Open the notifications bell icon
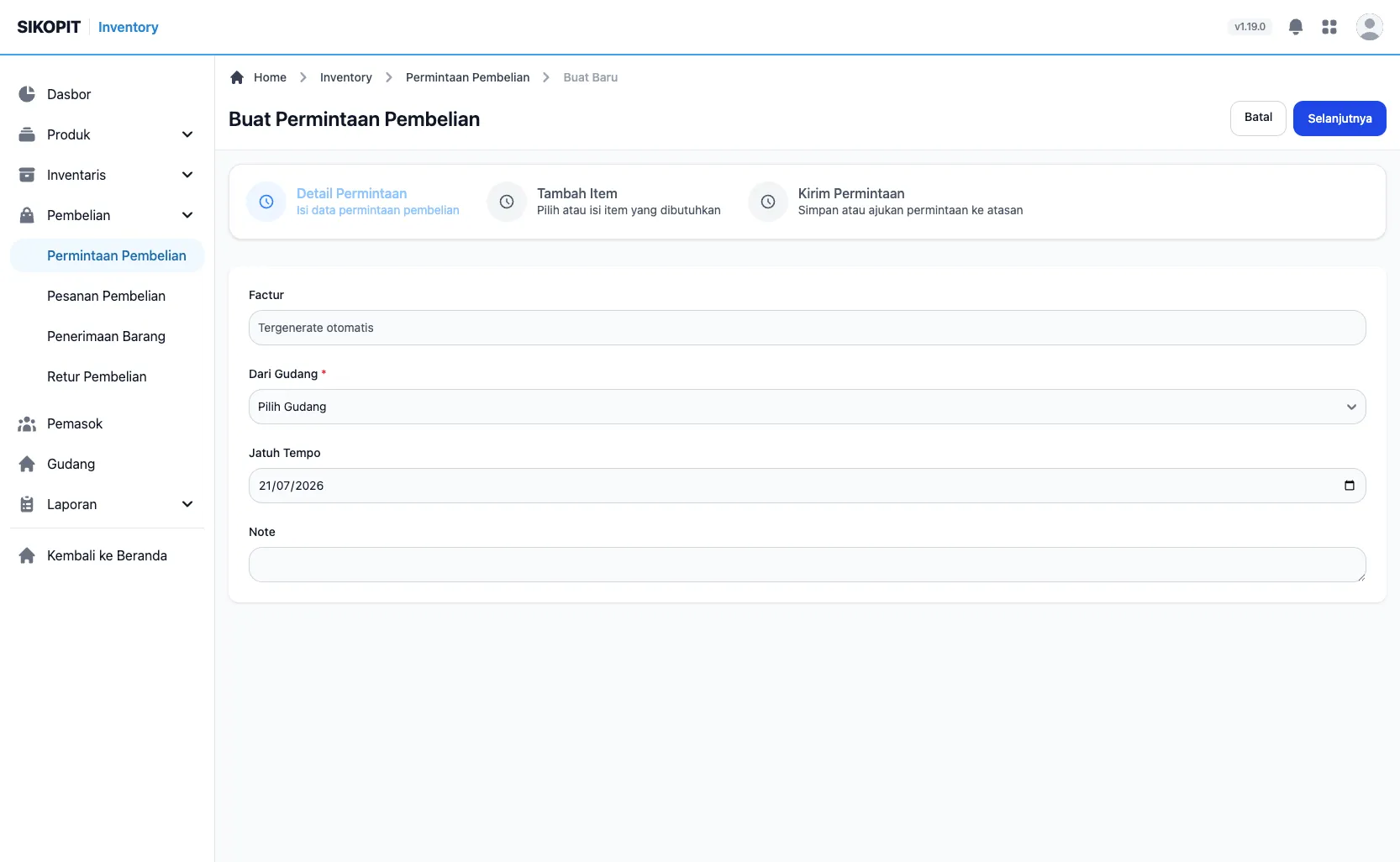 click(1295, 27)
